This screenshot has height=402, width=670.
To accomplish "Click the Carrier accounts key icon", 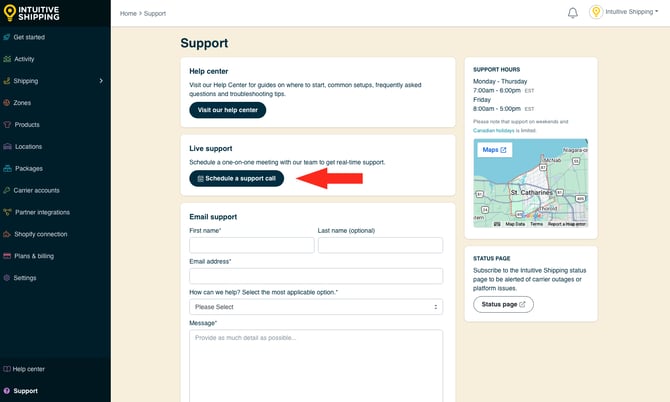I will tap(7, 190).
